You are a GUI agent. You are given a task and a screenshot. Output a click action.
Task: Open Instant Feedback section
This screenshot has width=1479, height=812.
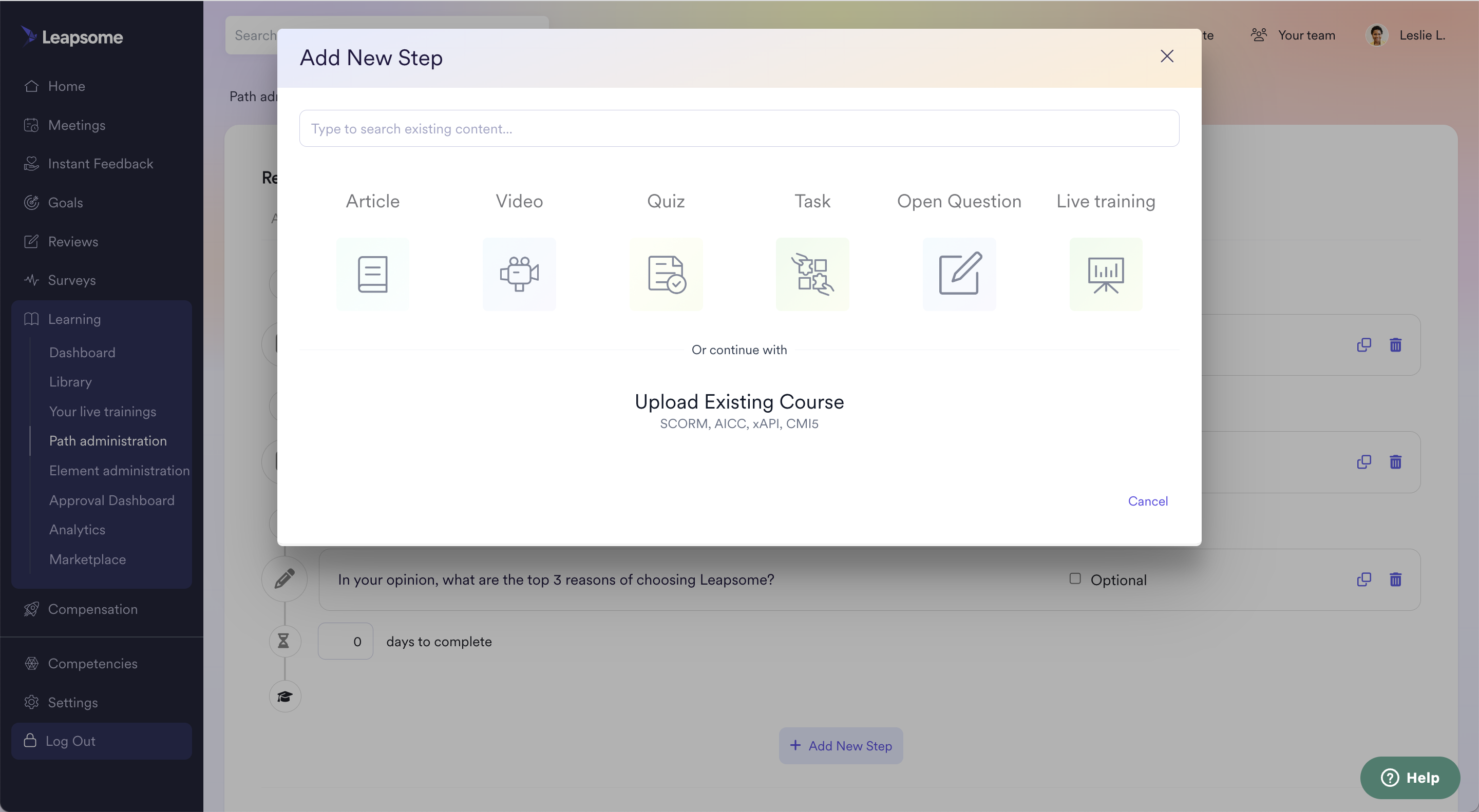[x=102, y=164]
